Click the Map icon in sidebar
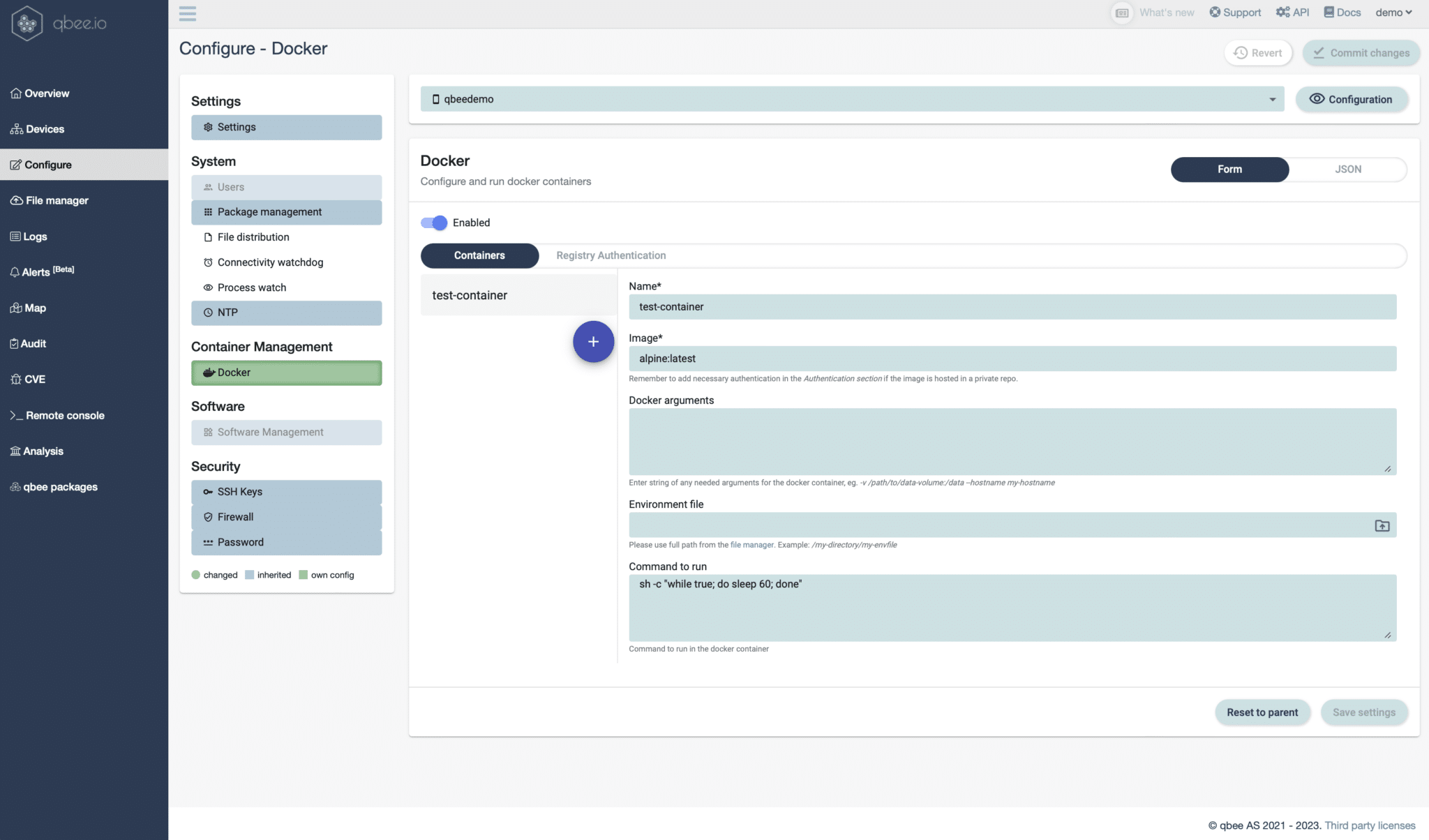Image resolution: width=1429 pixels, height=840 pixels. [16, 308]
